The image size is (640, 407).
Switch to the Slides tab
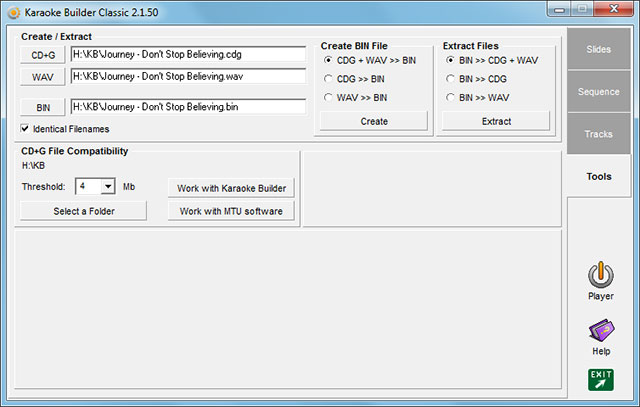click(x=598, y=49)
